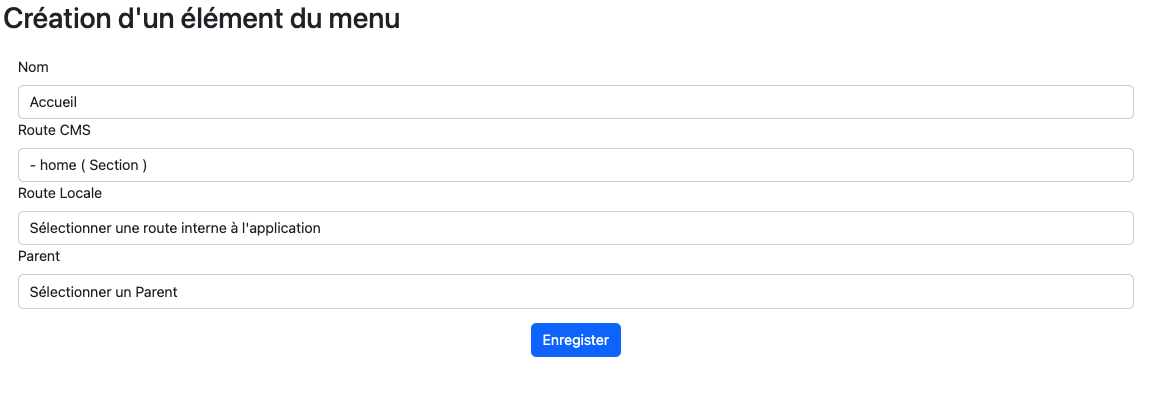Focus the Nom input field
This screenshot has height=401, width=1176.
(x=575, y=102)
